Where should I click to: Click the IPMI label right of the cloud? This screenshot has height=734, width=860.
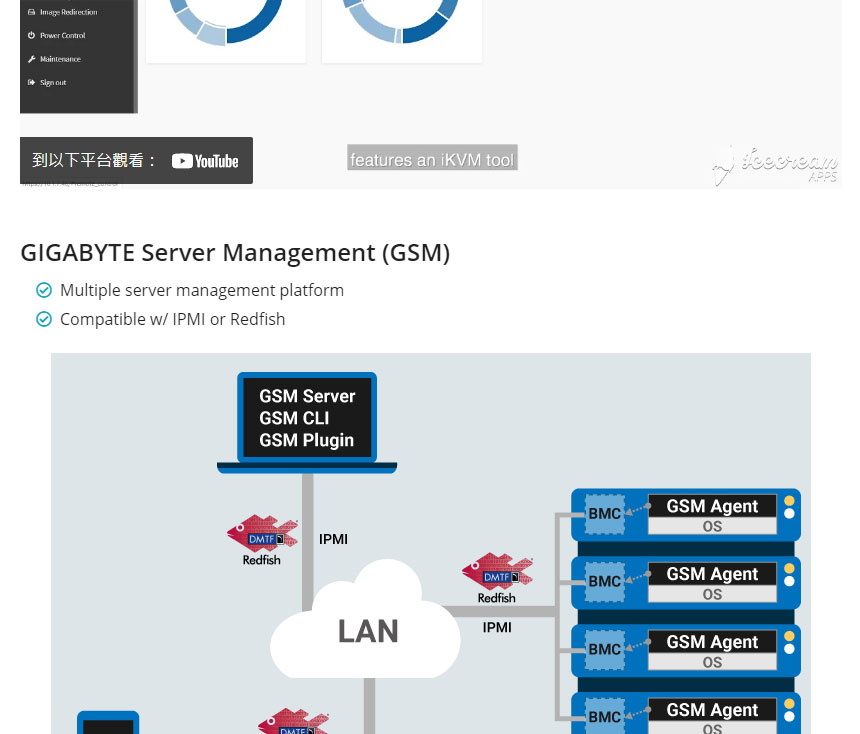(x=497, y=628)
